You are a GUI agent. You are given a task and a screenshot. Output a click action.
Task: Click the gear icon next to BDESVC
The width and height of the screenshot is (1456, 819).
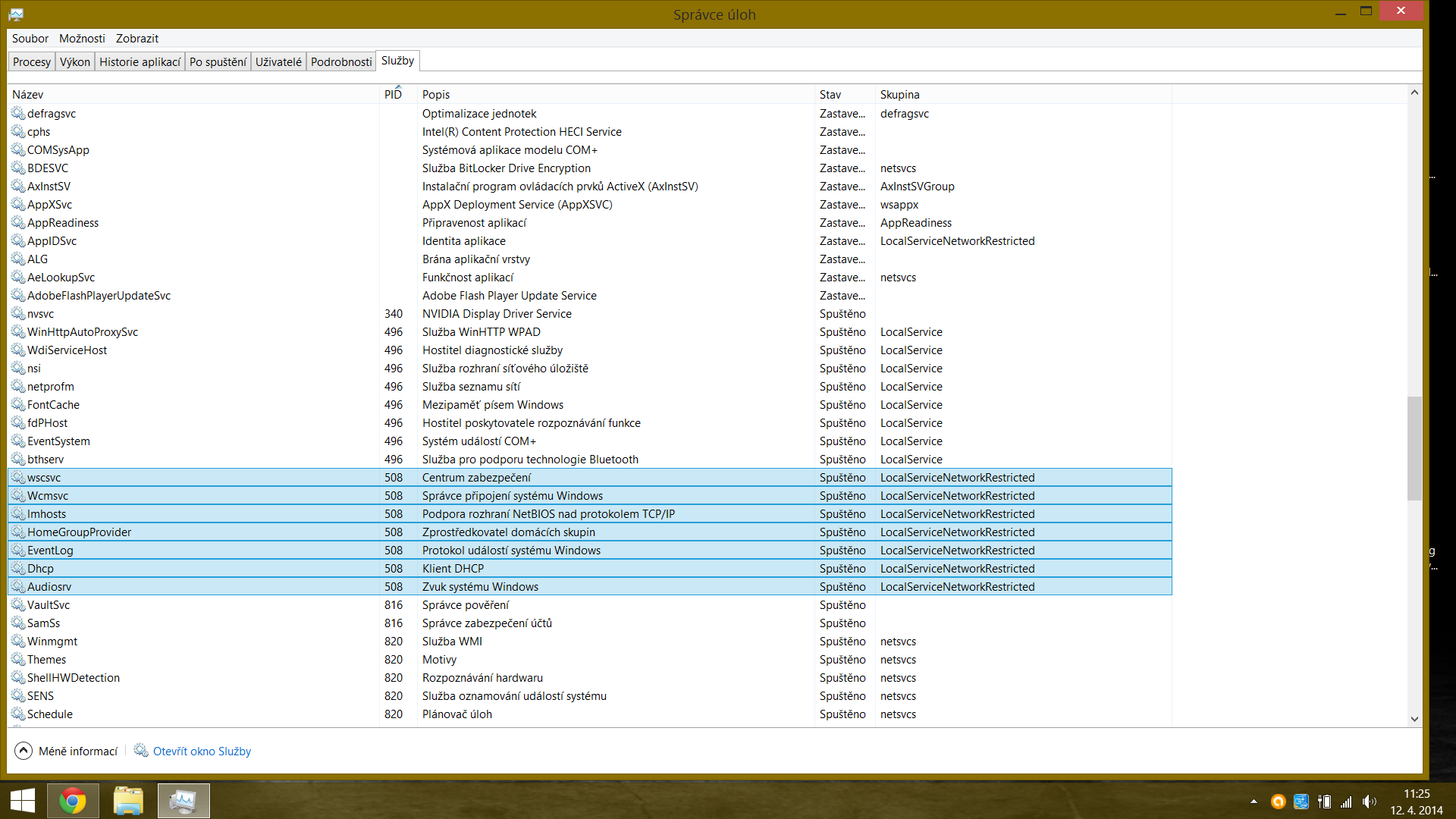coord(18,168)
